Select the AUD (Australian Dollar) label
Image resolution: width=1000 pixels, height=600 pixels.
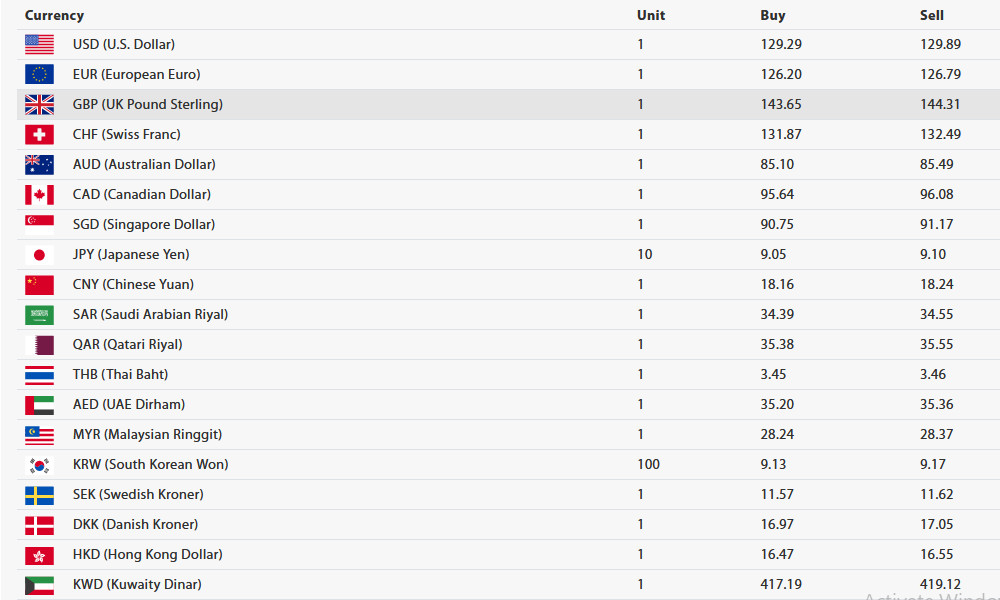point(144,165)
